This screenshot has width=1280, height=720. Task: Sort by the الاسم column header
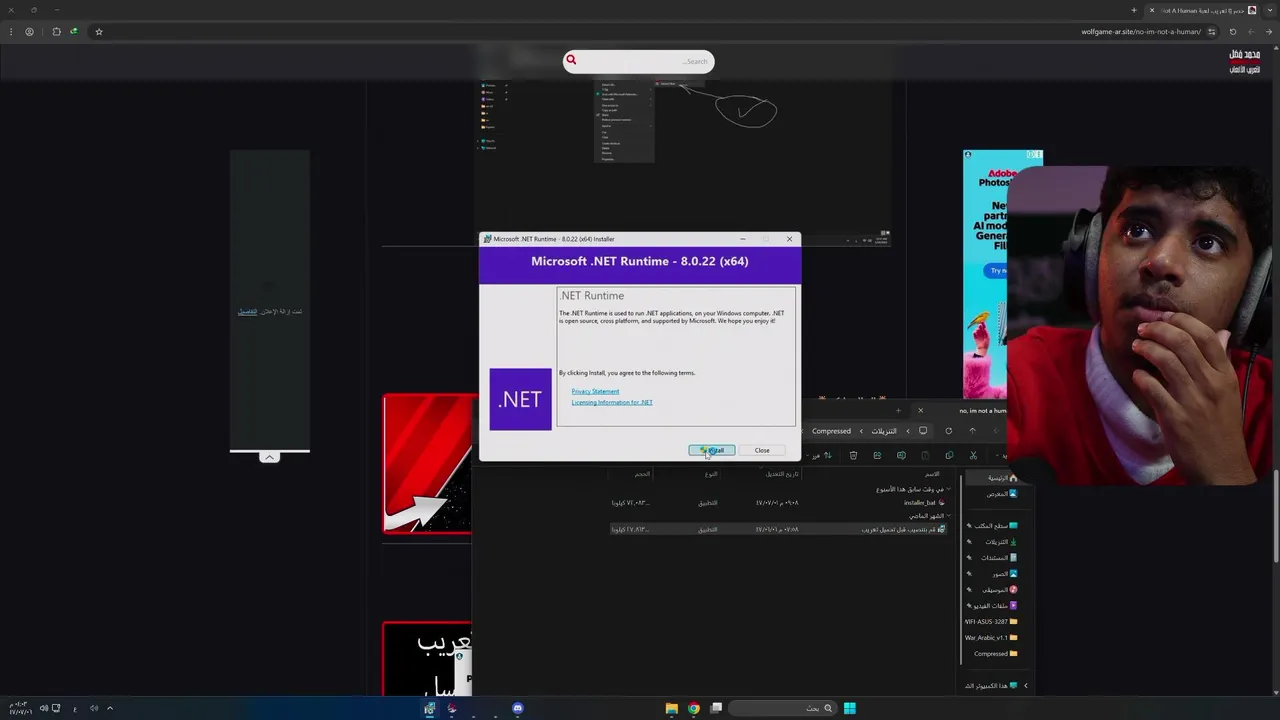[932, 474]
